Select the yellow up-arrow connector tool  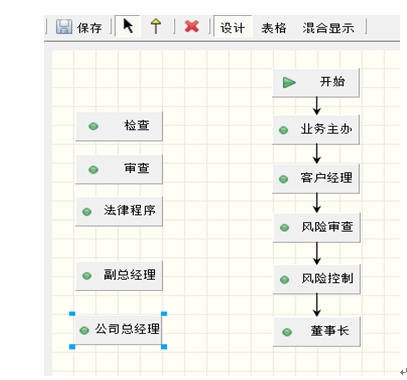(156, 27)
